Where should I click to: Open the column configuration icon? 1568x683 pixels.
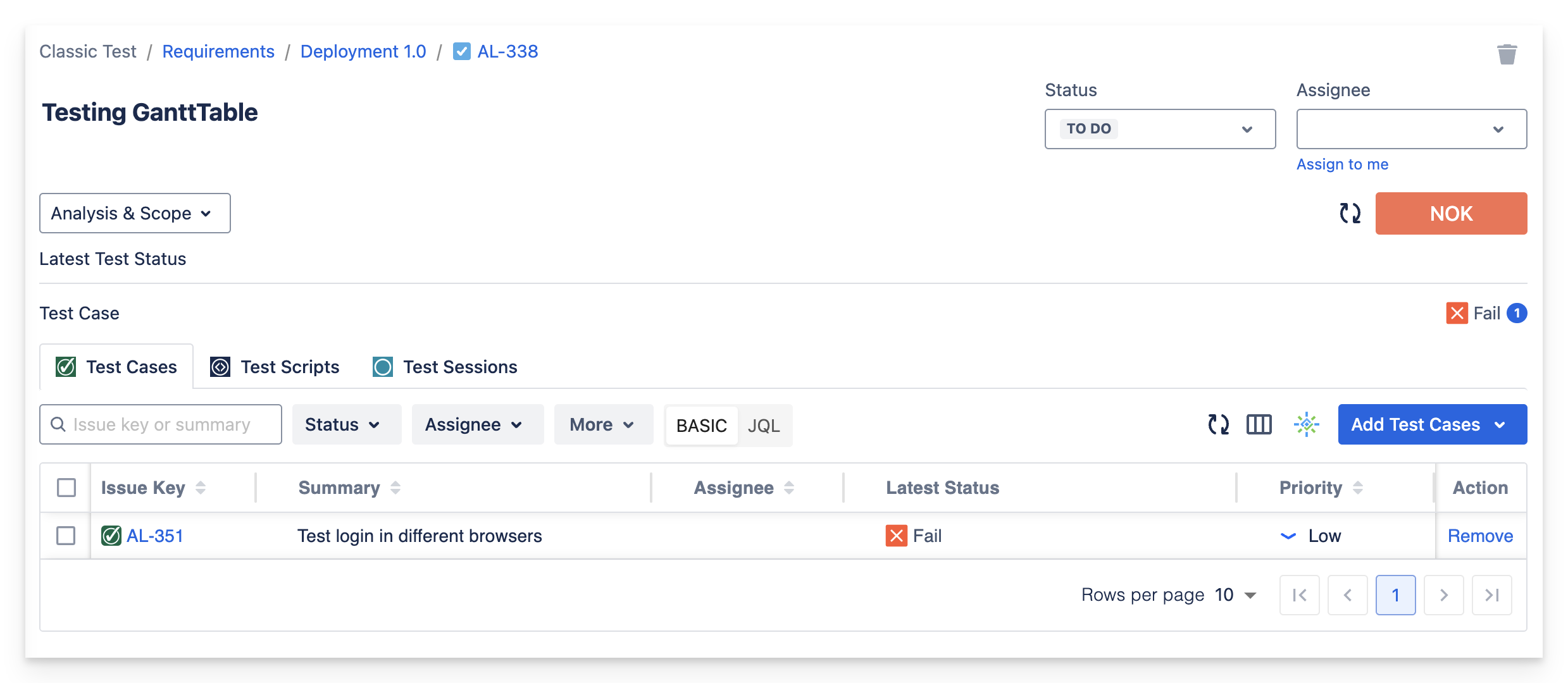[1259, 424]
